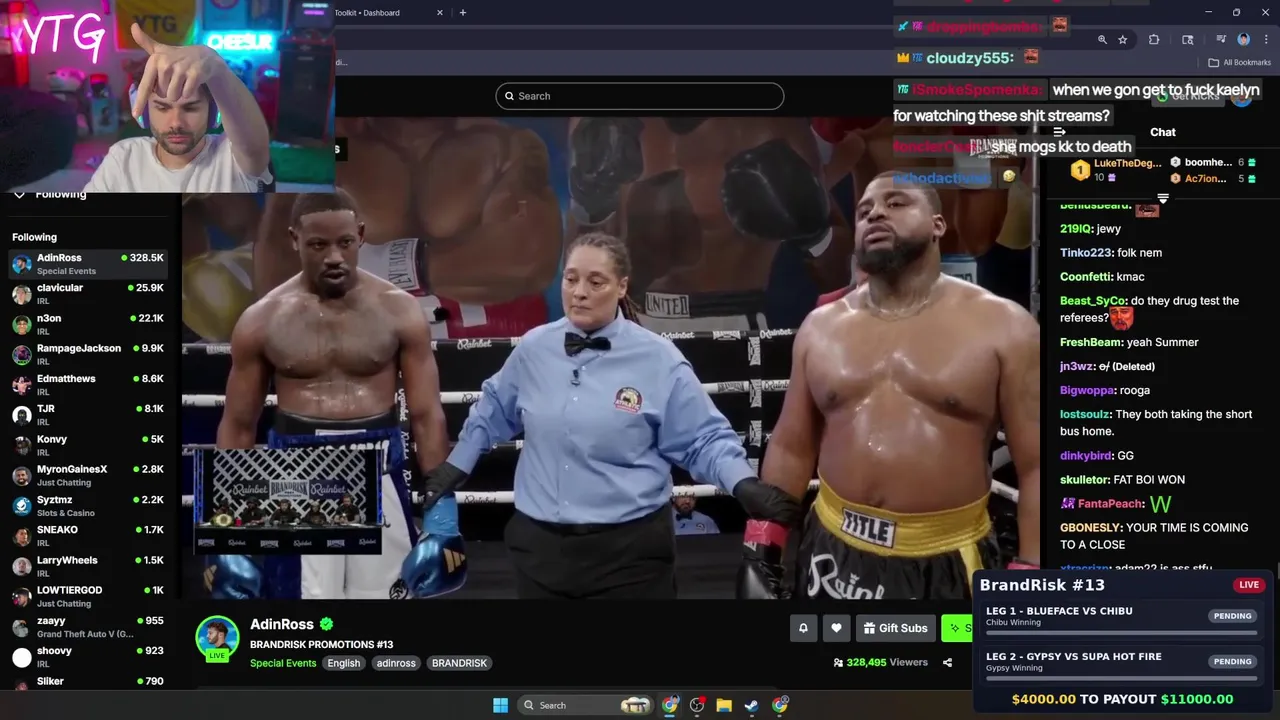1280x720 pixels.
Task: Click the BRANDRISK tag
Action: (x=459, y=663)
